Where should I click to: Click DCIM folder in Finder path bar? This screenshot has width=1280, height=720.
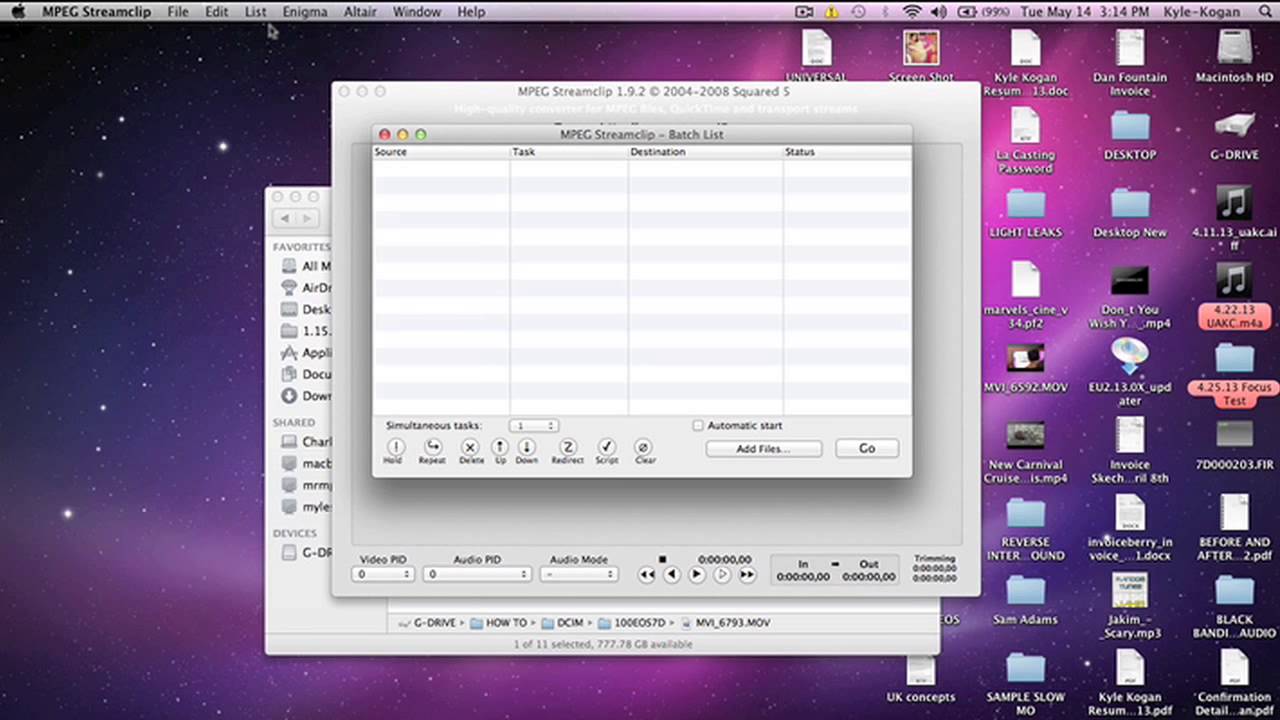[563, 622]
